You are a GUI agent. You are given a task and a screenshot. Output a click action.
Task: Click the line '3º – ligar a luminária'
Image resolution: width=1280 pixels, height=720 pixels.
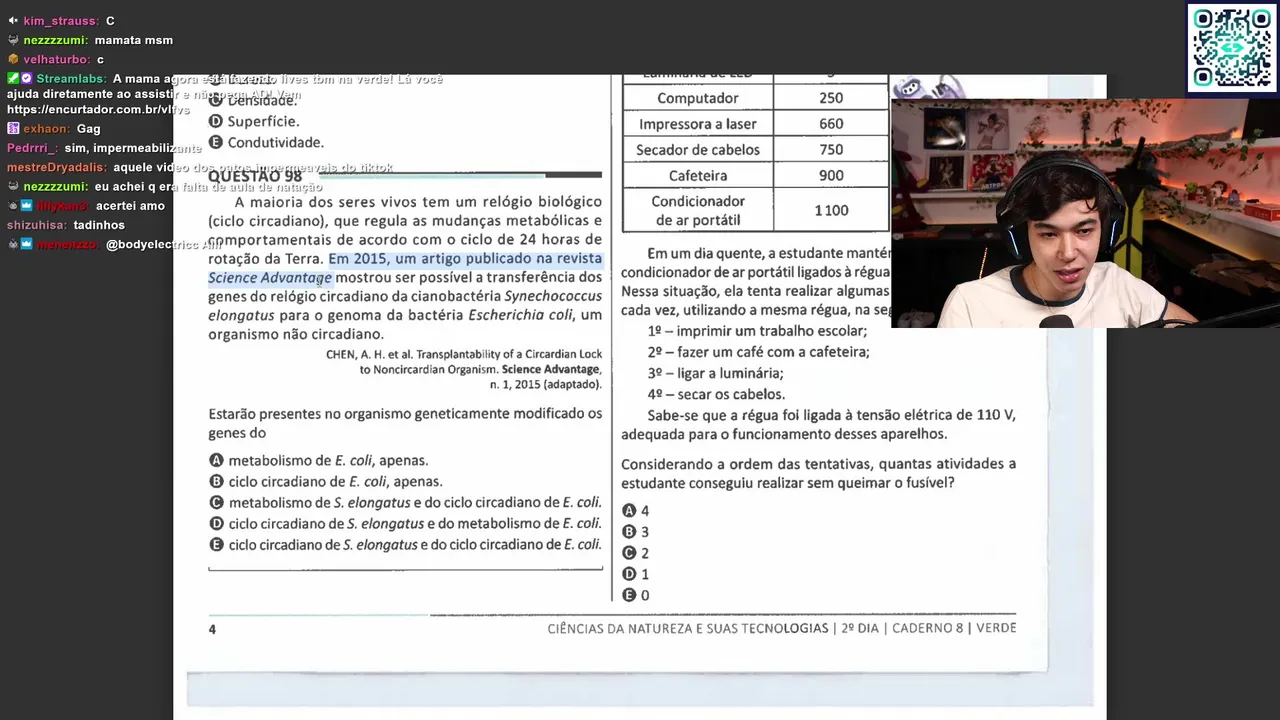click(x=715, y=373)
